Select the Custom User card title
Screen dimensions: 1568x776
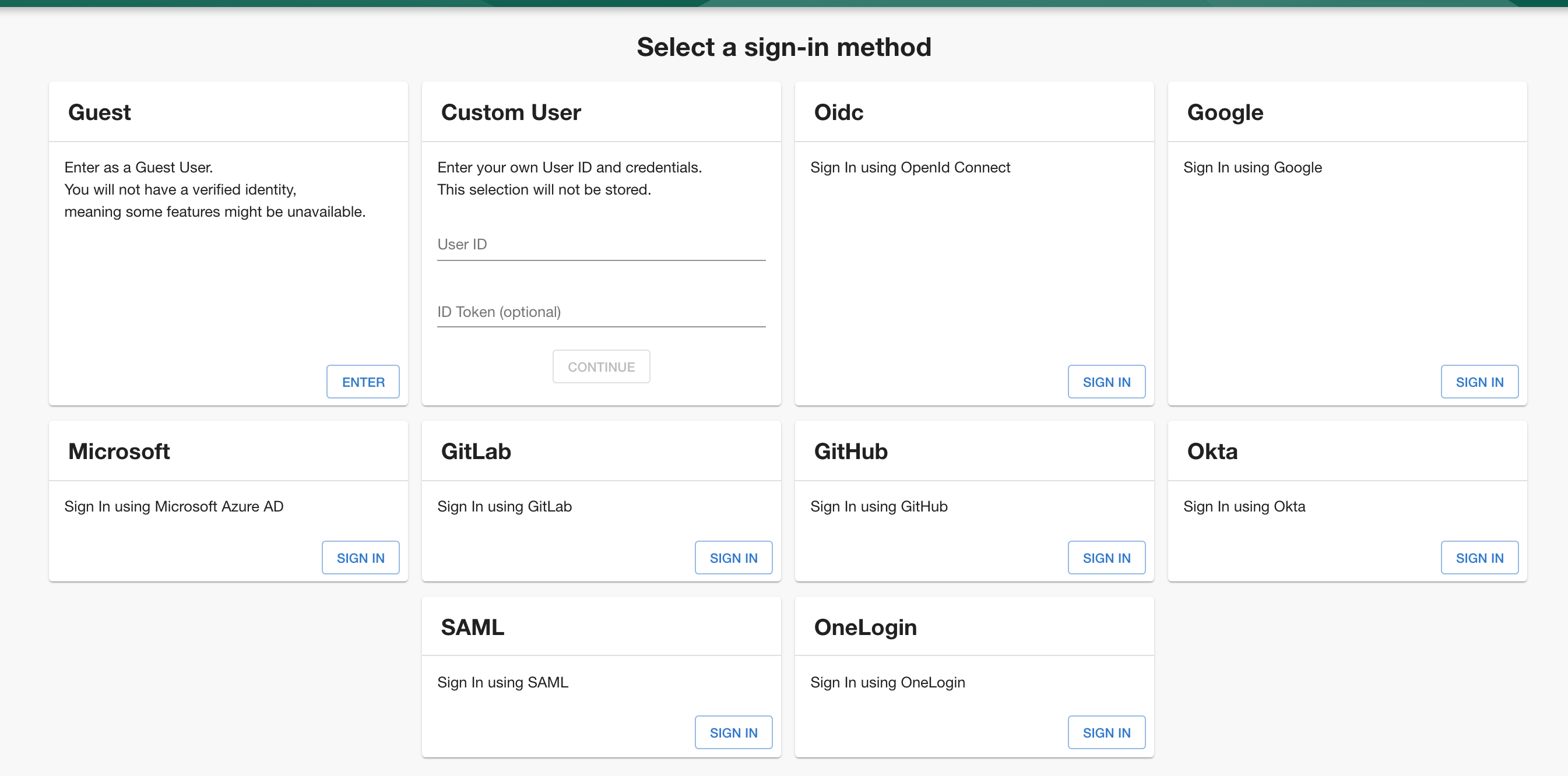coord(511,112)
